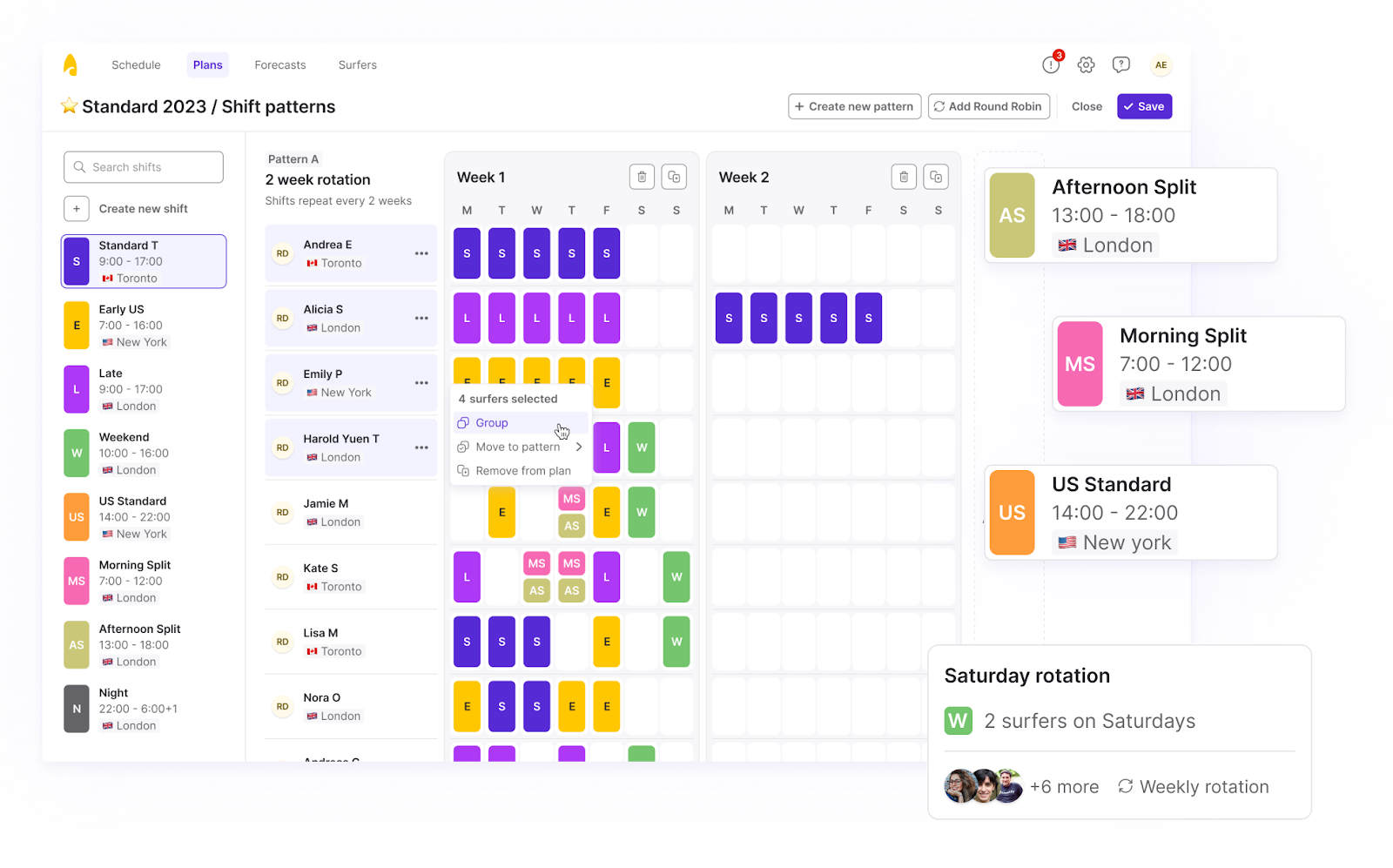Click the purple L tile for Late in shift list

77,389
